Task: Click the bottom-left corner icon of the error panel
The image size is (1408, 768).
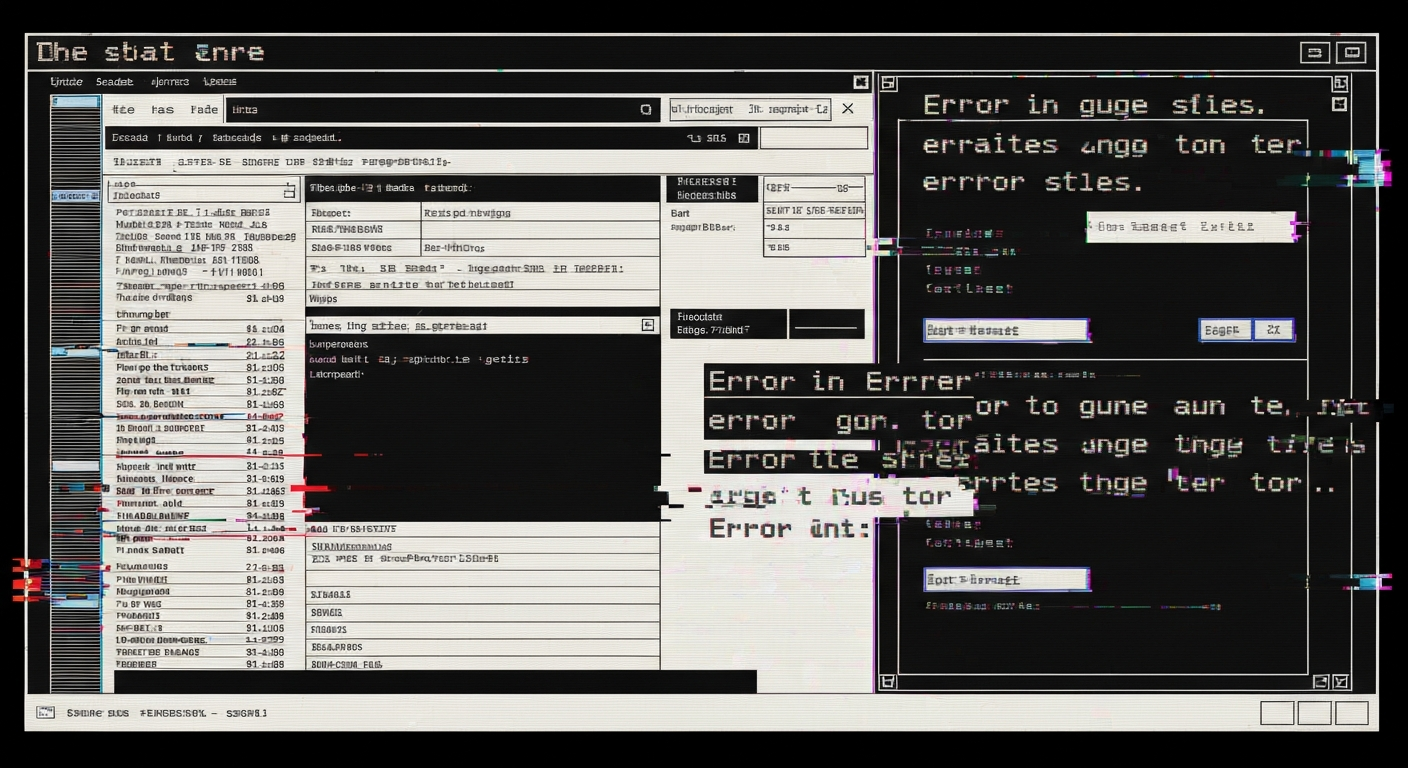Action: tap(887, 682)
